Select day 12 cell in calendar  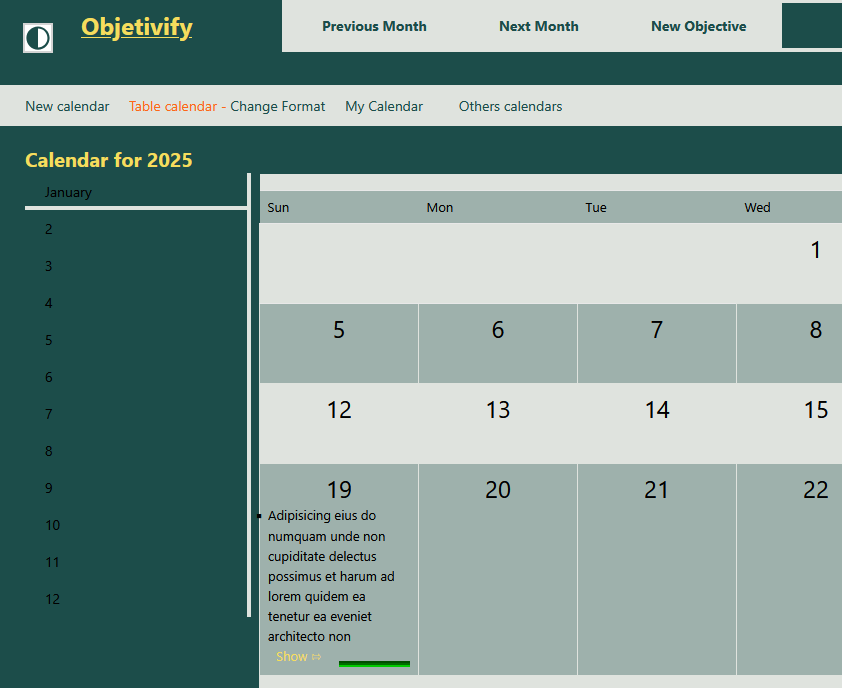tap(339, 423)
